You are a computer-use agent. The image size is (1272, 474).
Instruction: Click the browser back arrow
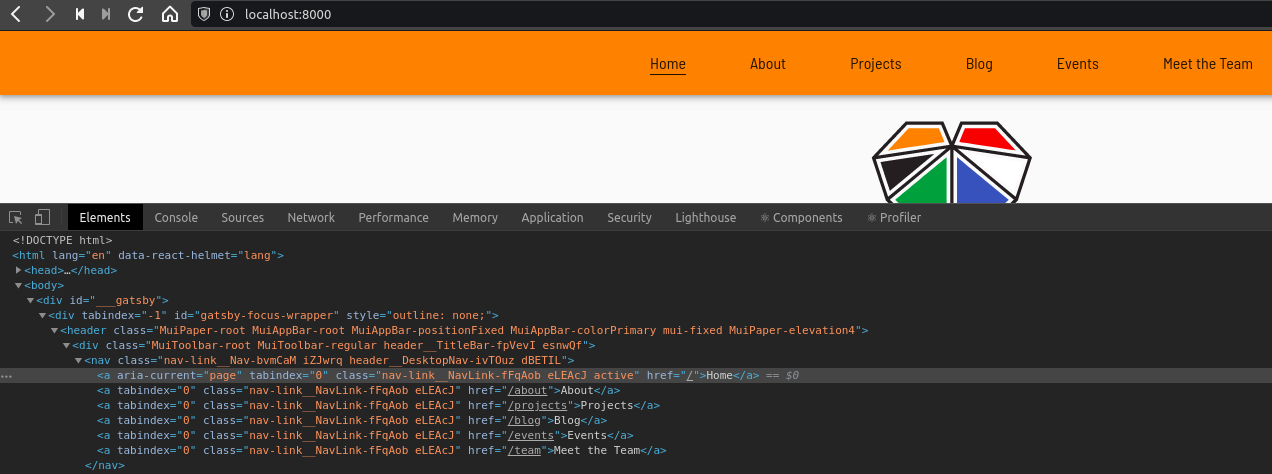(x=16, y=14)
